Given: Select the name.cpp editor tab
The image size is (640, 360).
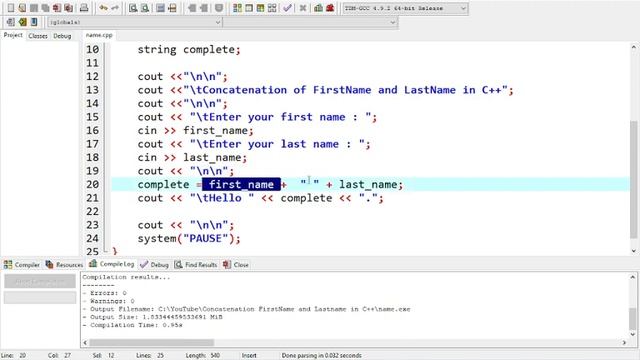Looking at the screenshot, I should [x=99, y=36].
